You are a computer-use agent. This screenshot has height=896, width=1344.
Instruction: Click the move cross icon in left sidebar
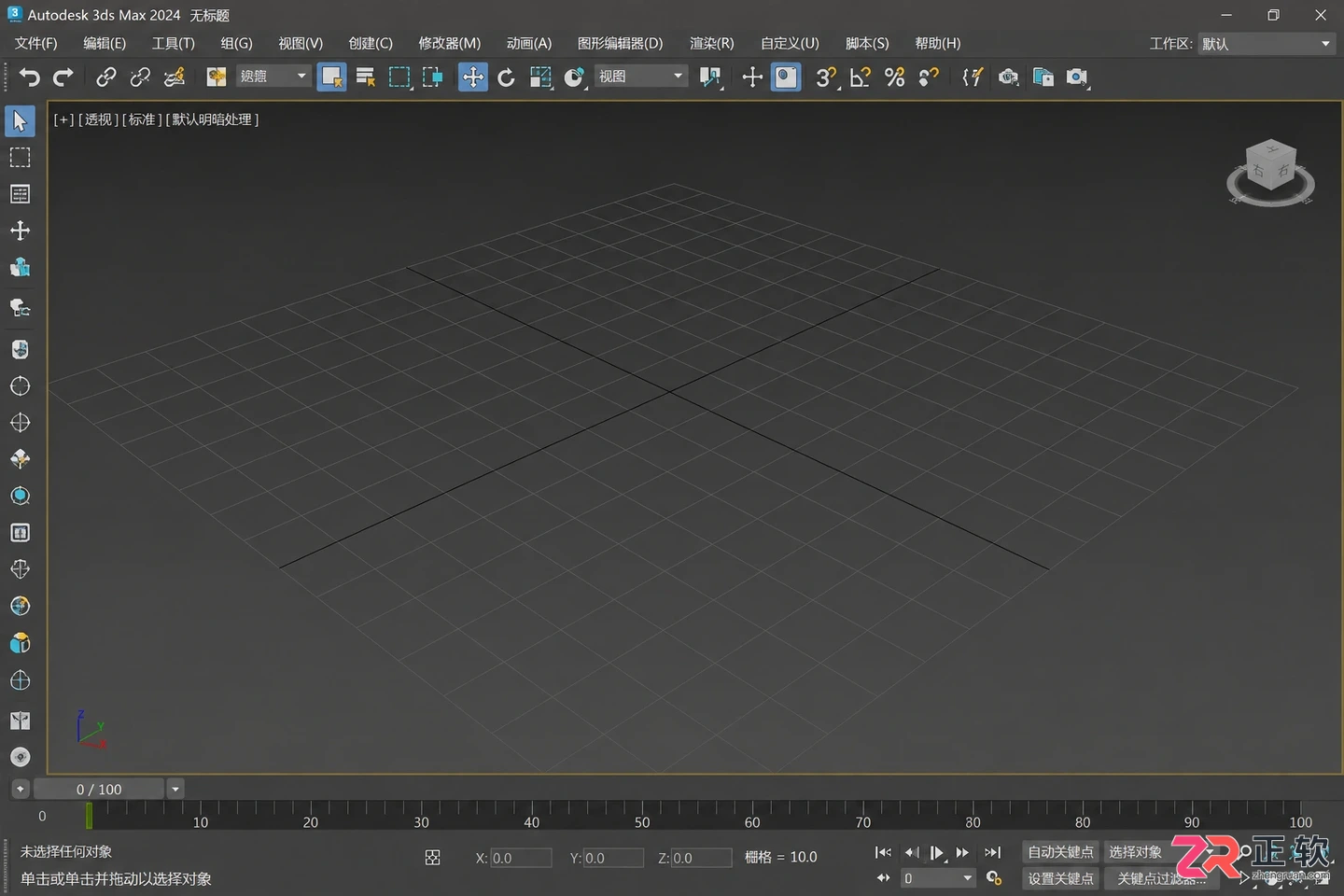point(20,231)
